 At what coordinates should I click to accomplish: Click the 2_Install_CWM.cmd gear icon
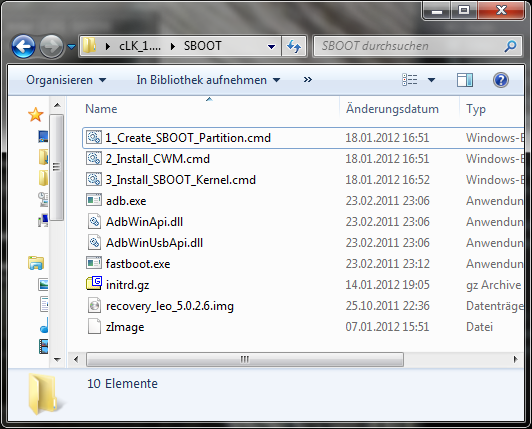pos(94,158)
